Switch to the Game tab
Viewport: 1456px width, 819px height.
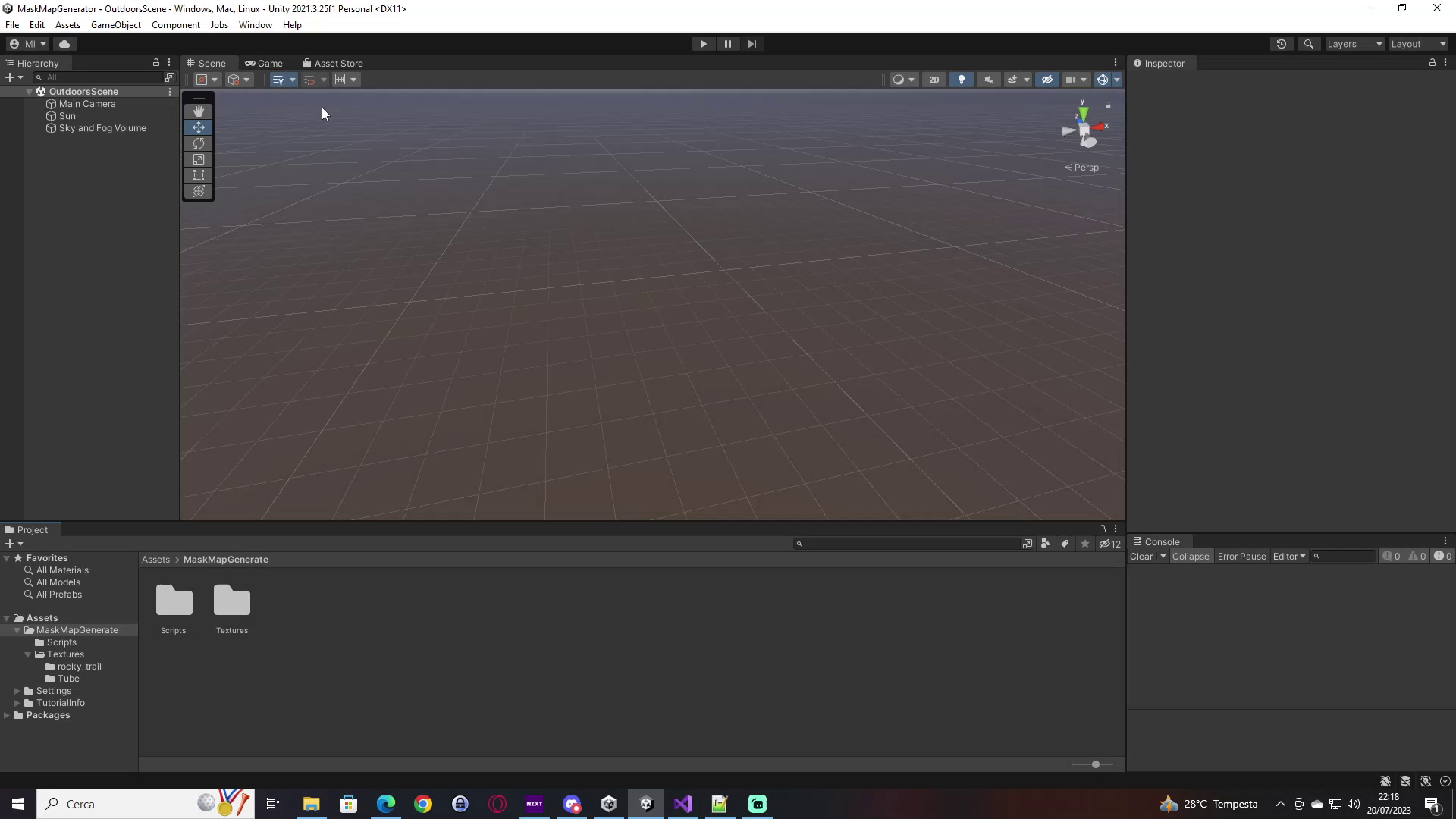coord(264,63)
